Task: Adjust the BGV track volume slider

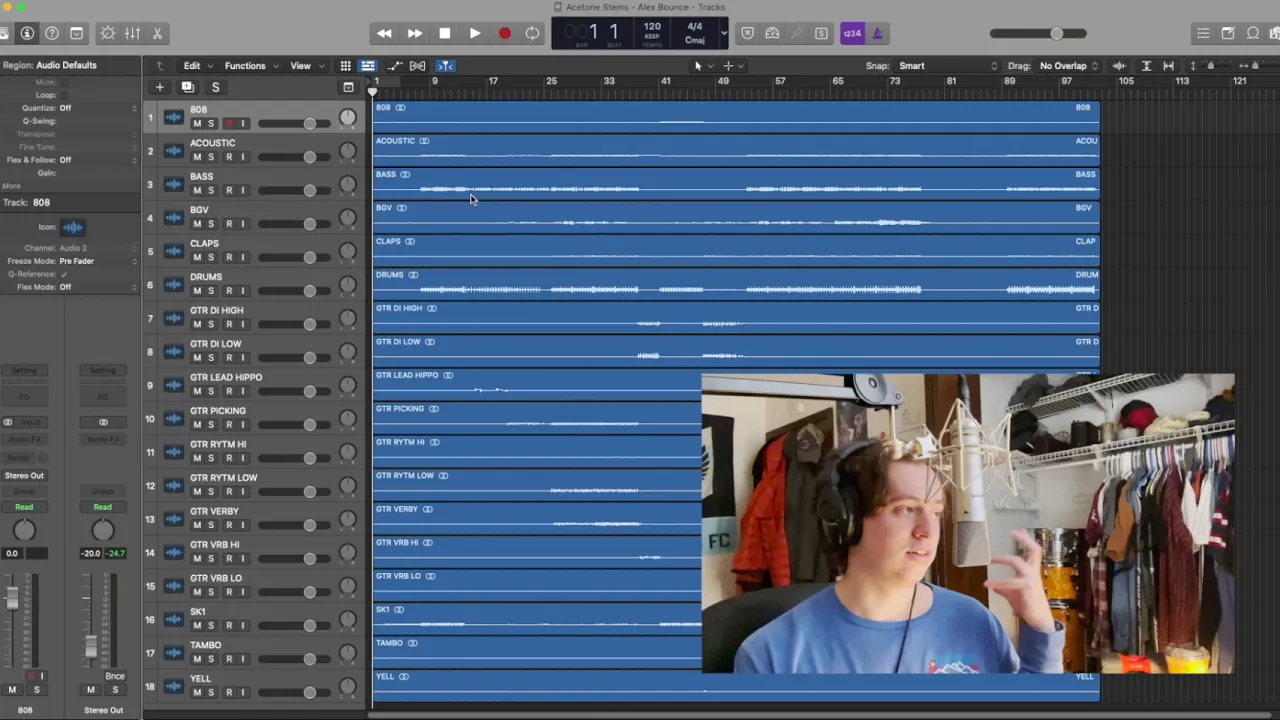Action: point(293,224)
